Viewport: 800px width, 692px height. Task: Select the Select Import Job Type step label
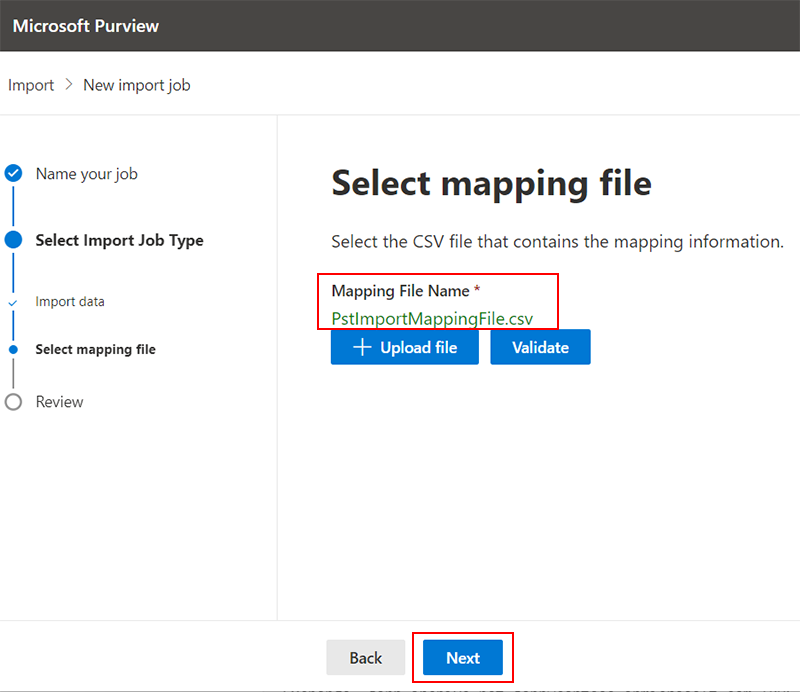pyautogui.click(x=119, y=240)
